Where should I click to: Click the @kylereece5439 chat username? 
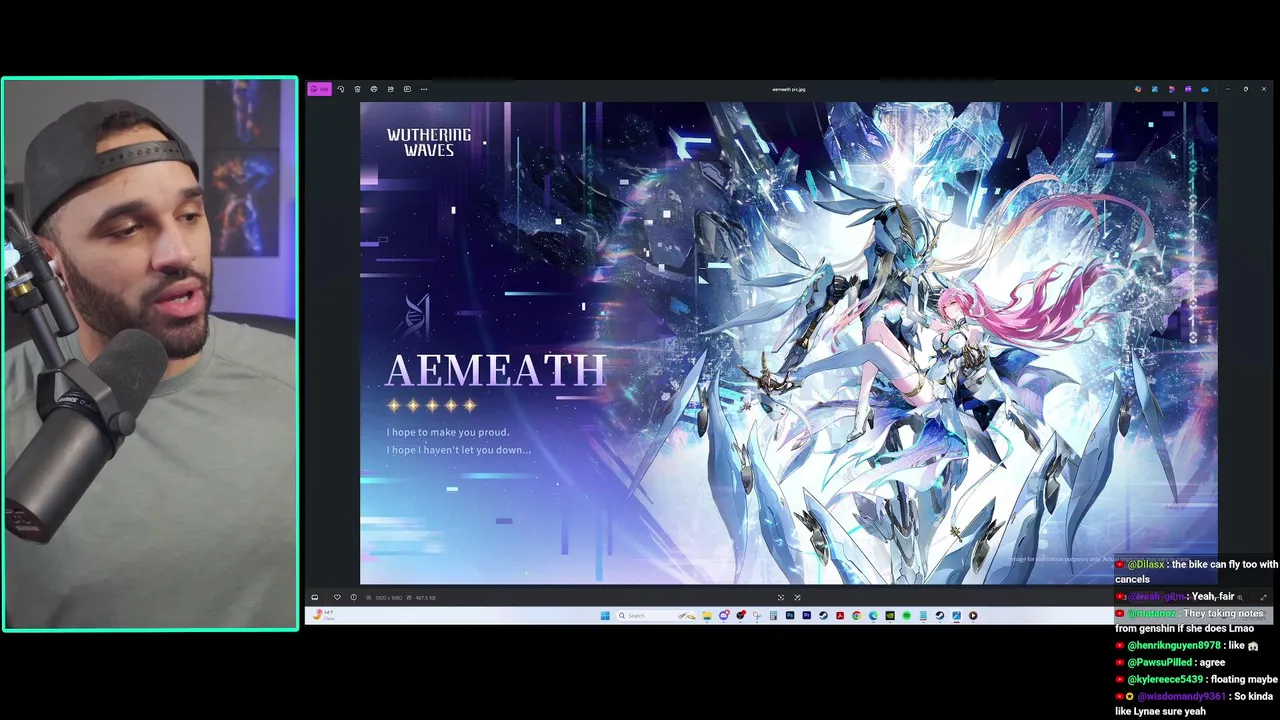[1166, 679]
